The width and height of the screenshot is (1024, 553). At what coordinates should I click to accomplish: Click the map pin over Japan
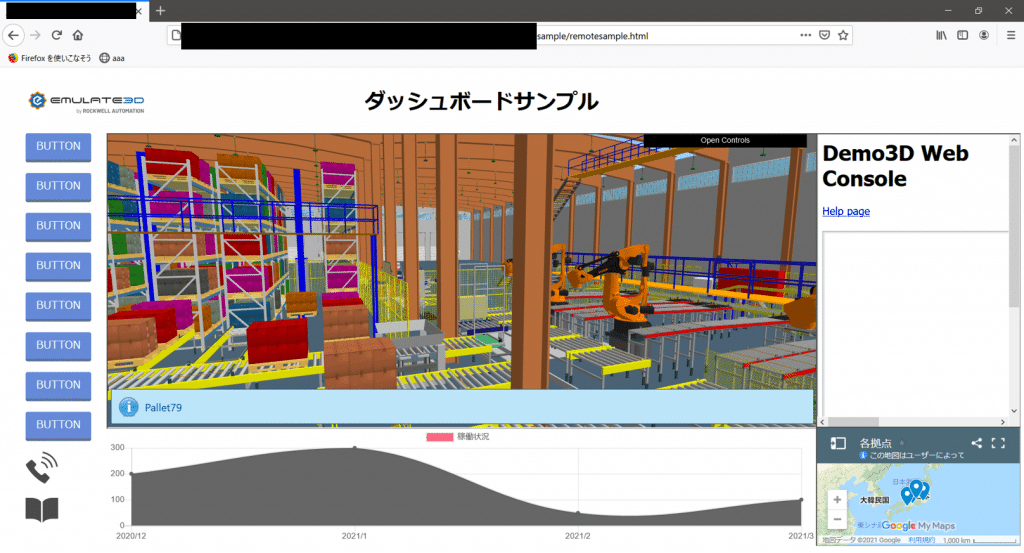tap(916, 487)
